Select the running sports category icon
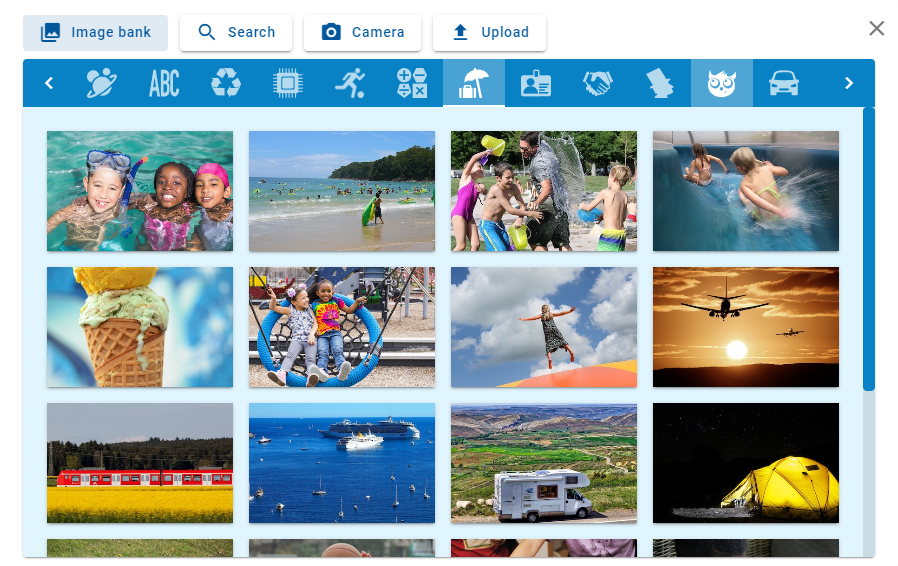Image resolution: width=898 pixels, height=566 pixels. [x=350, y=83]
